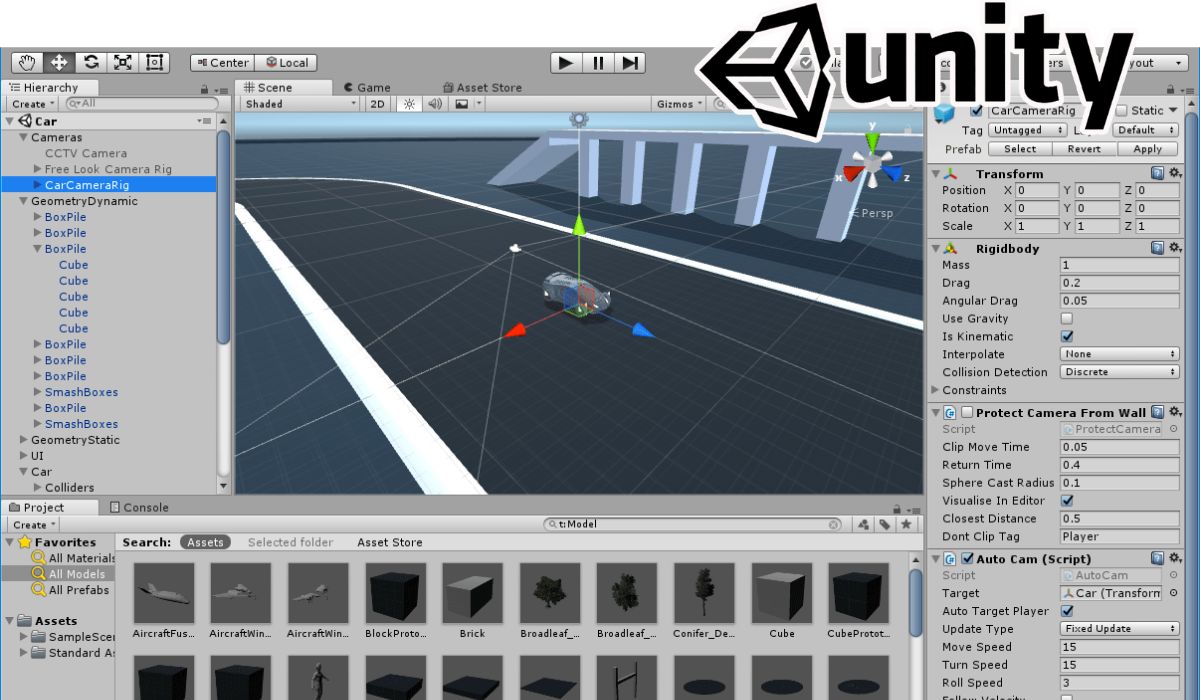Expand the Constraints section
1200x700 pixels.
tap(936, 390)
